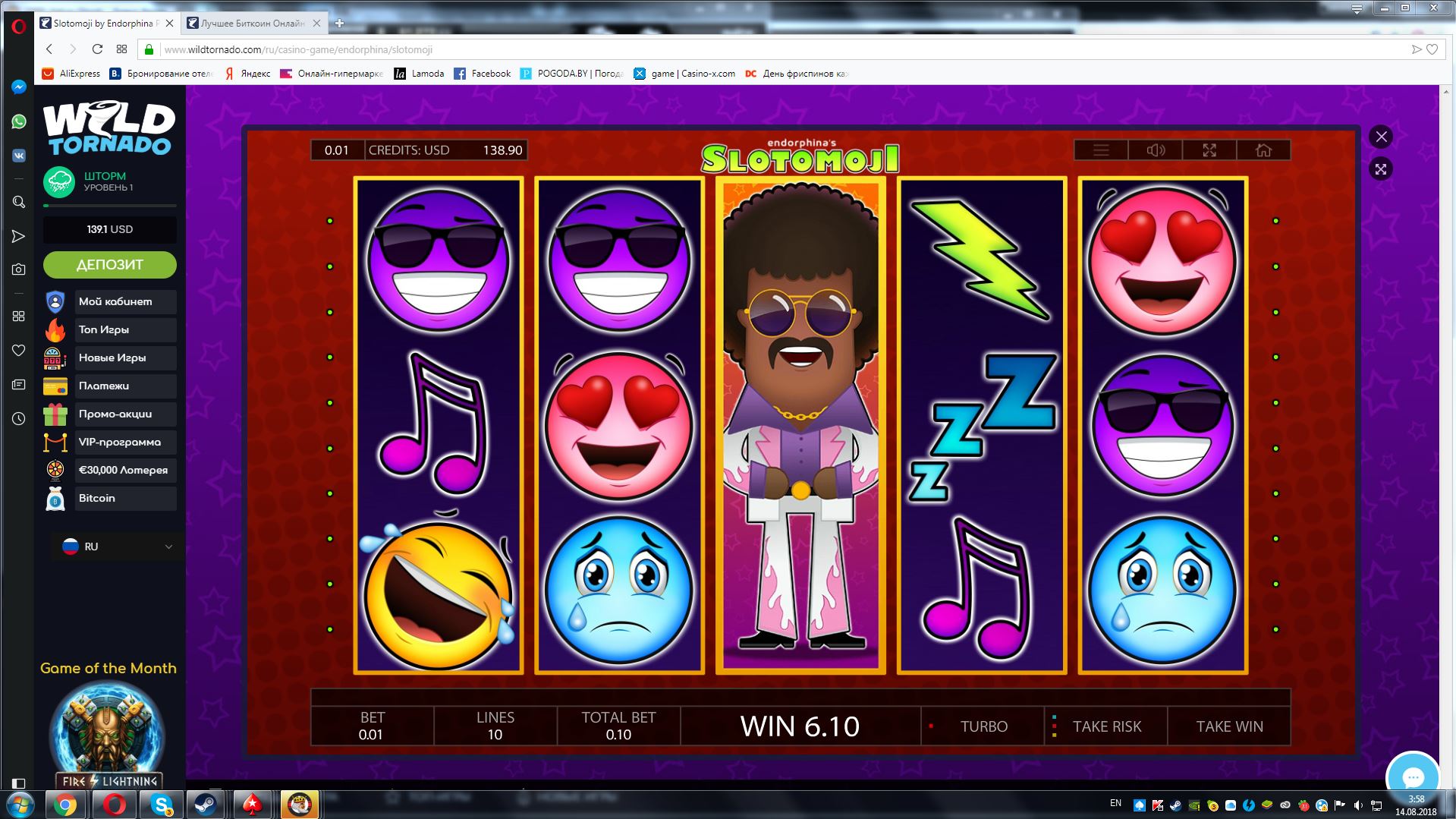Screen dimensions: 1456x819
Task: Open the live chat bubble
Action: 1412,776
